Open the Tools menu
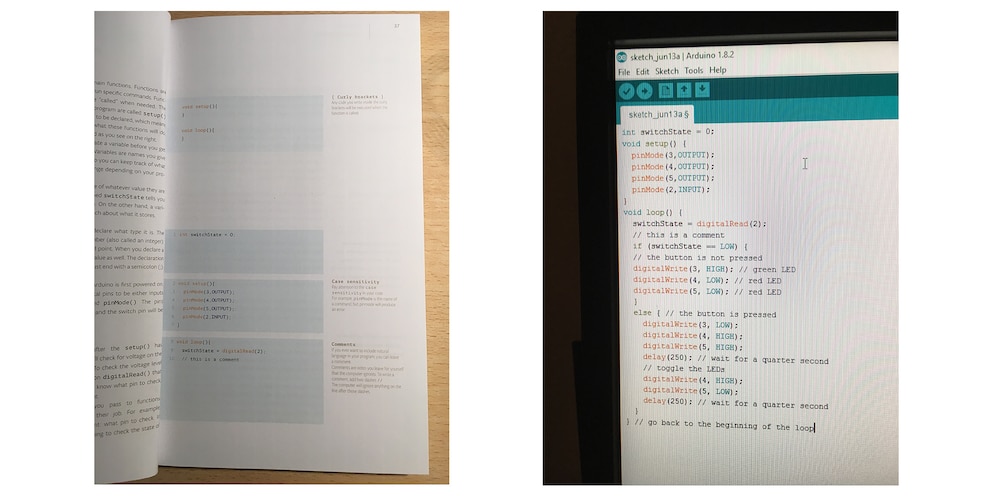The height and width of the screenshot is (496, 992). [x=694, y=71]
